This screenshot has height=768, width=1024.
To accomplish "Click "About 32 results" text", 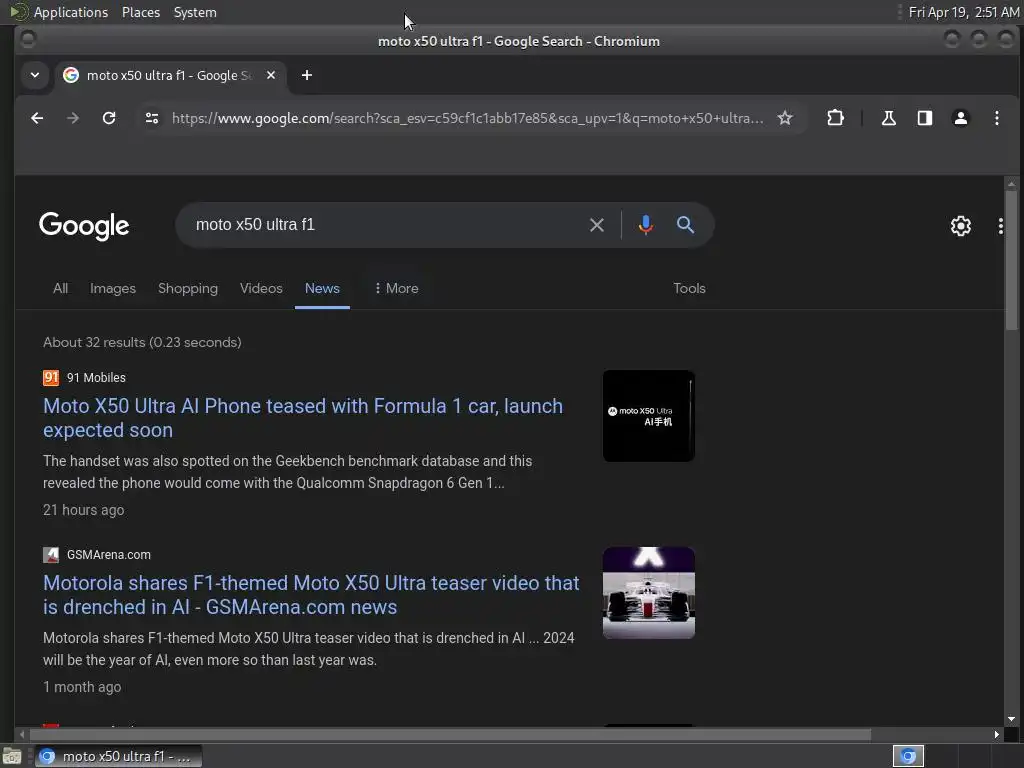I will coord(94,342).
